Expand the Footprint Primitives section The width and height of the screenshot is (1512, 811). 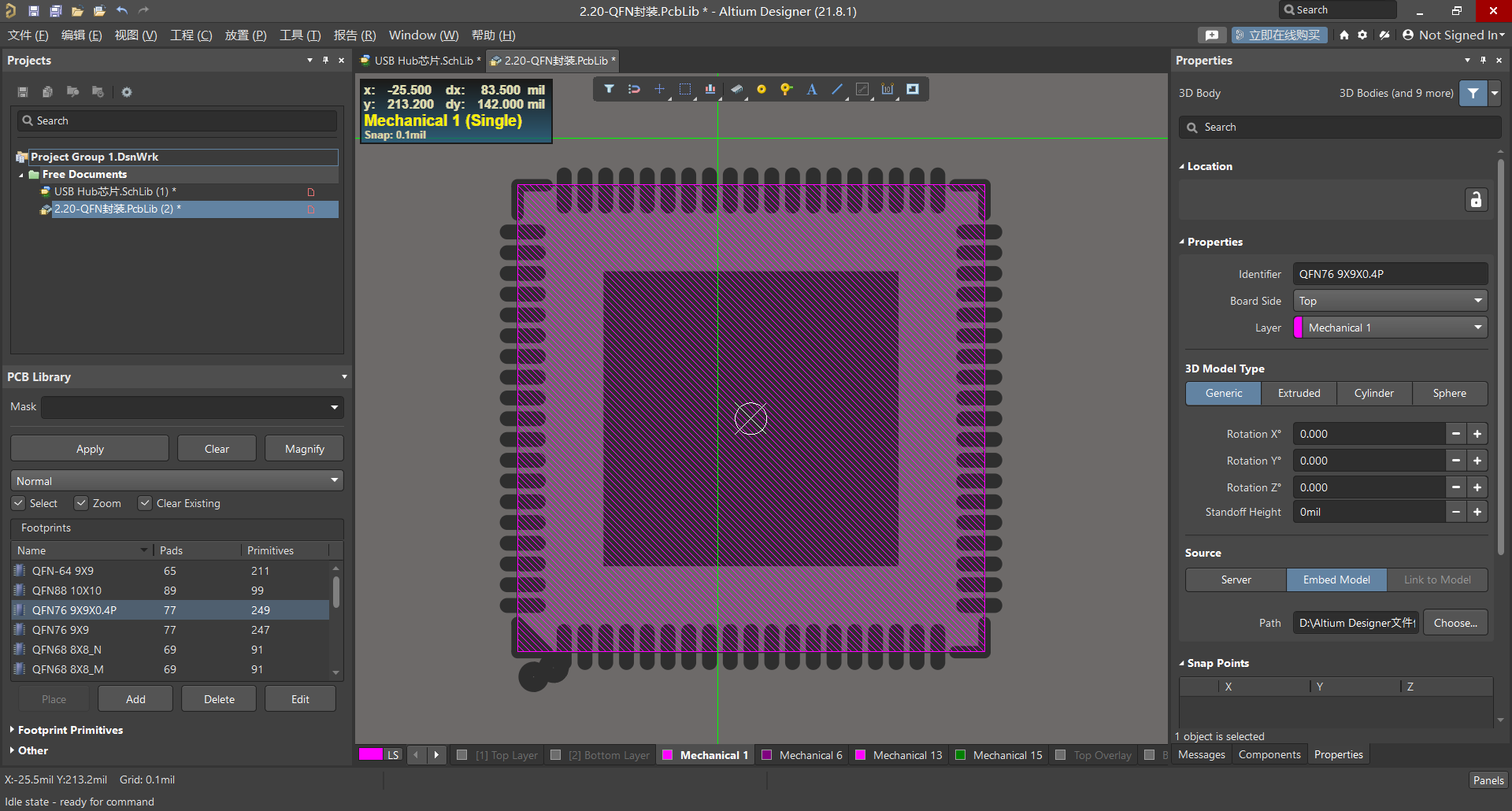[13, 730]
